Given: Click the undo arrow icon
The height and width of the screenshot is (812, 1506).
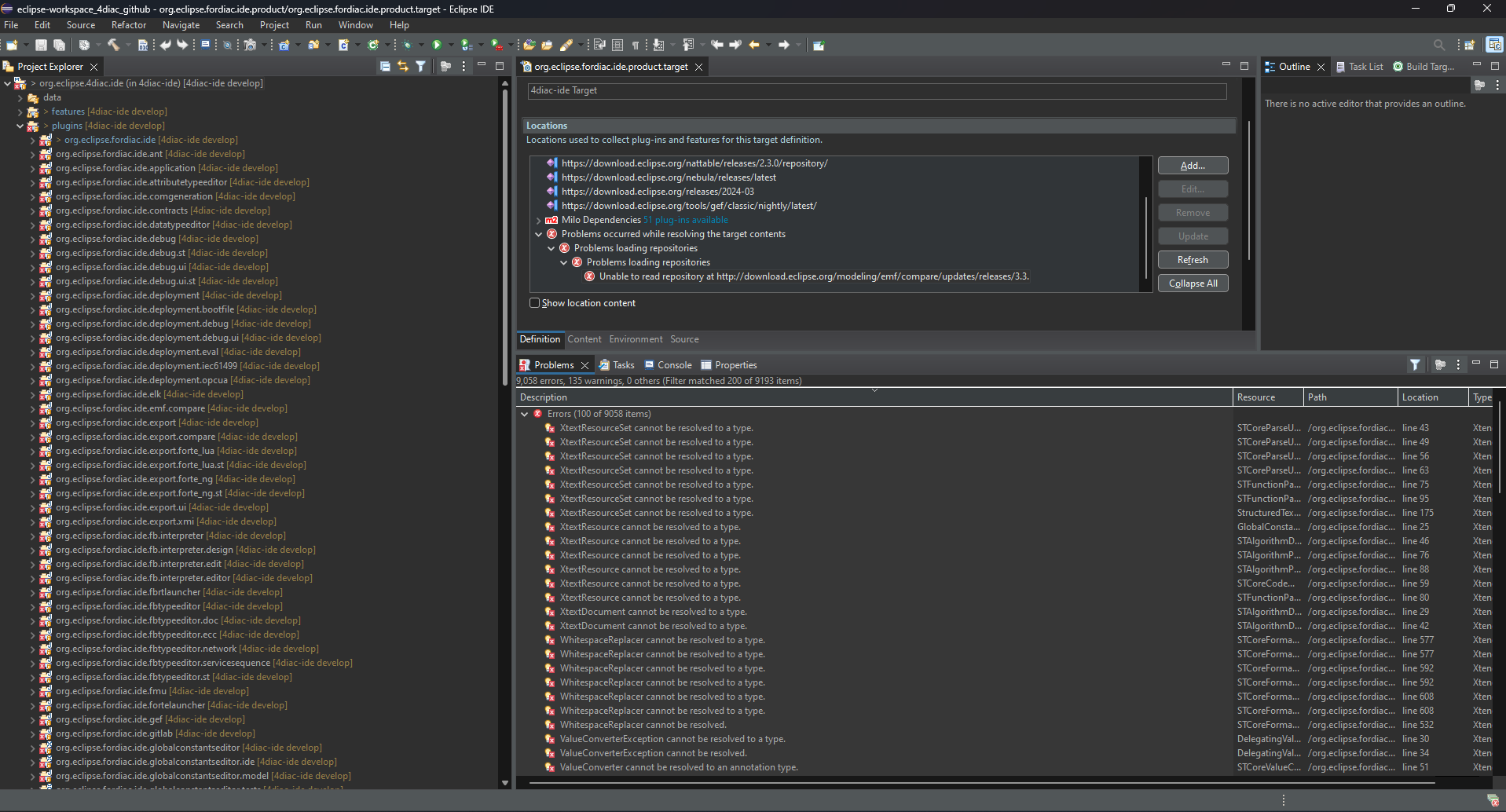Looking at the screenshot, I should click(165, 45).
